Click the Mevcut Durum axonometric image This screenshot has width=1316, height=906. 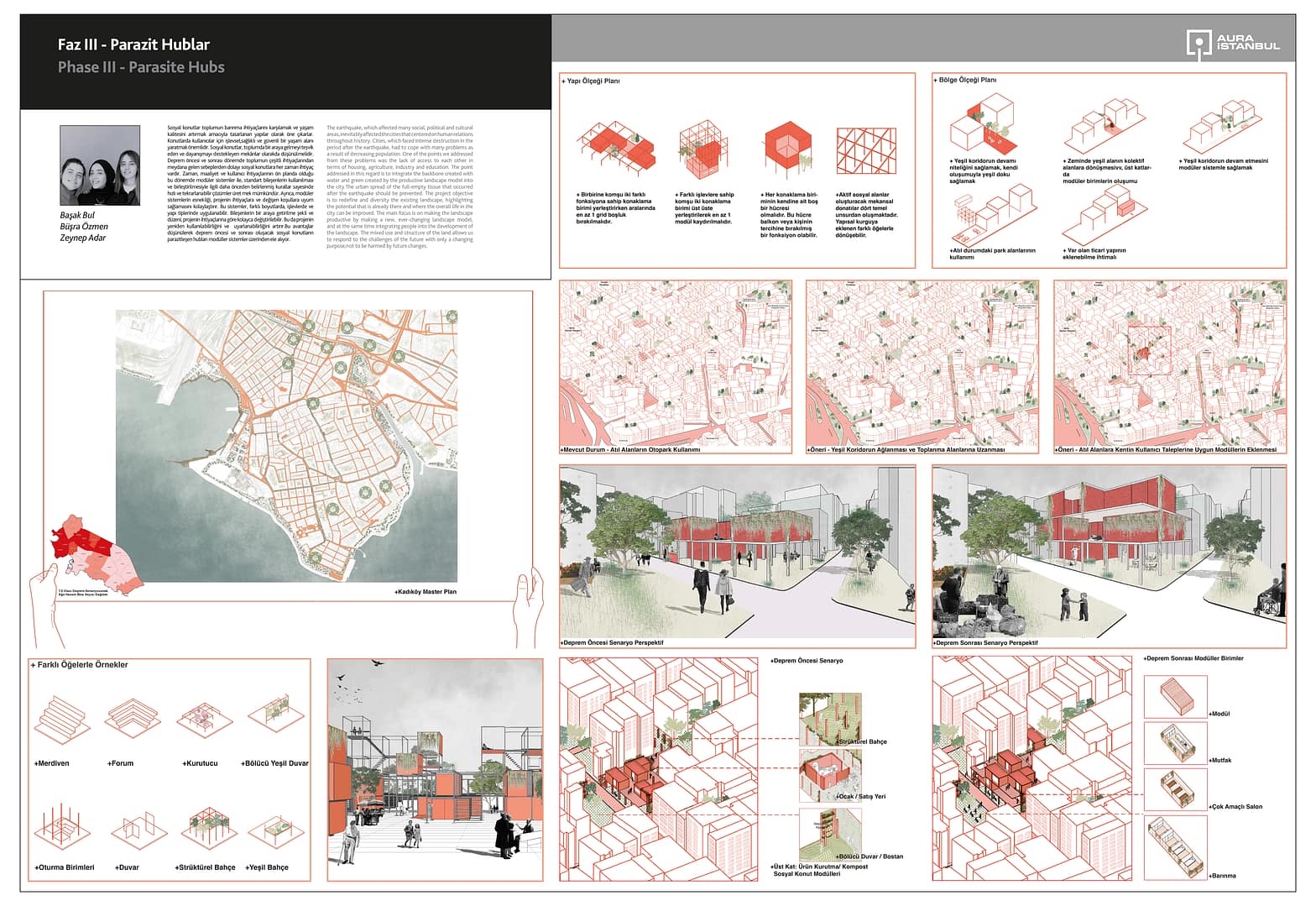(676, 364)
